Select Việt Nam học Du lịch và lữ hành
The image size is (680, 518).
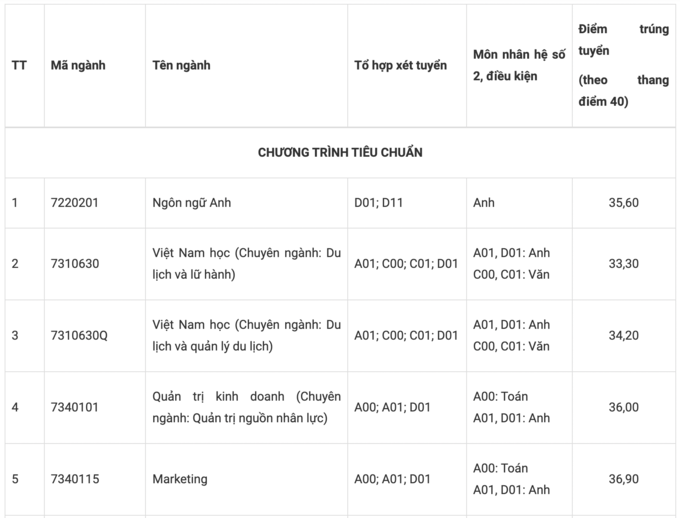click(x=246, y=264)
